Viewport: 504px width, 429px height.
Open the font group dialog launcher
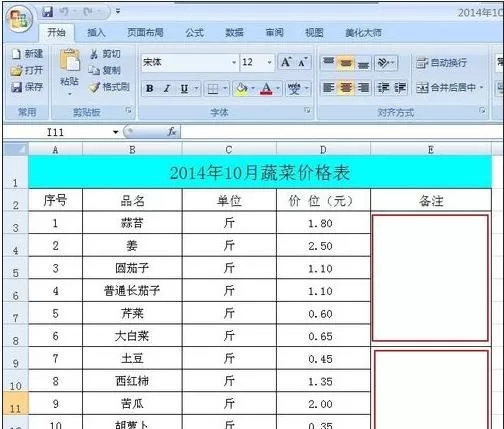[308, 110]
